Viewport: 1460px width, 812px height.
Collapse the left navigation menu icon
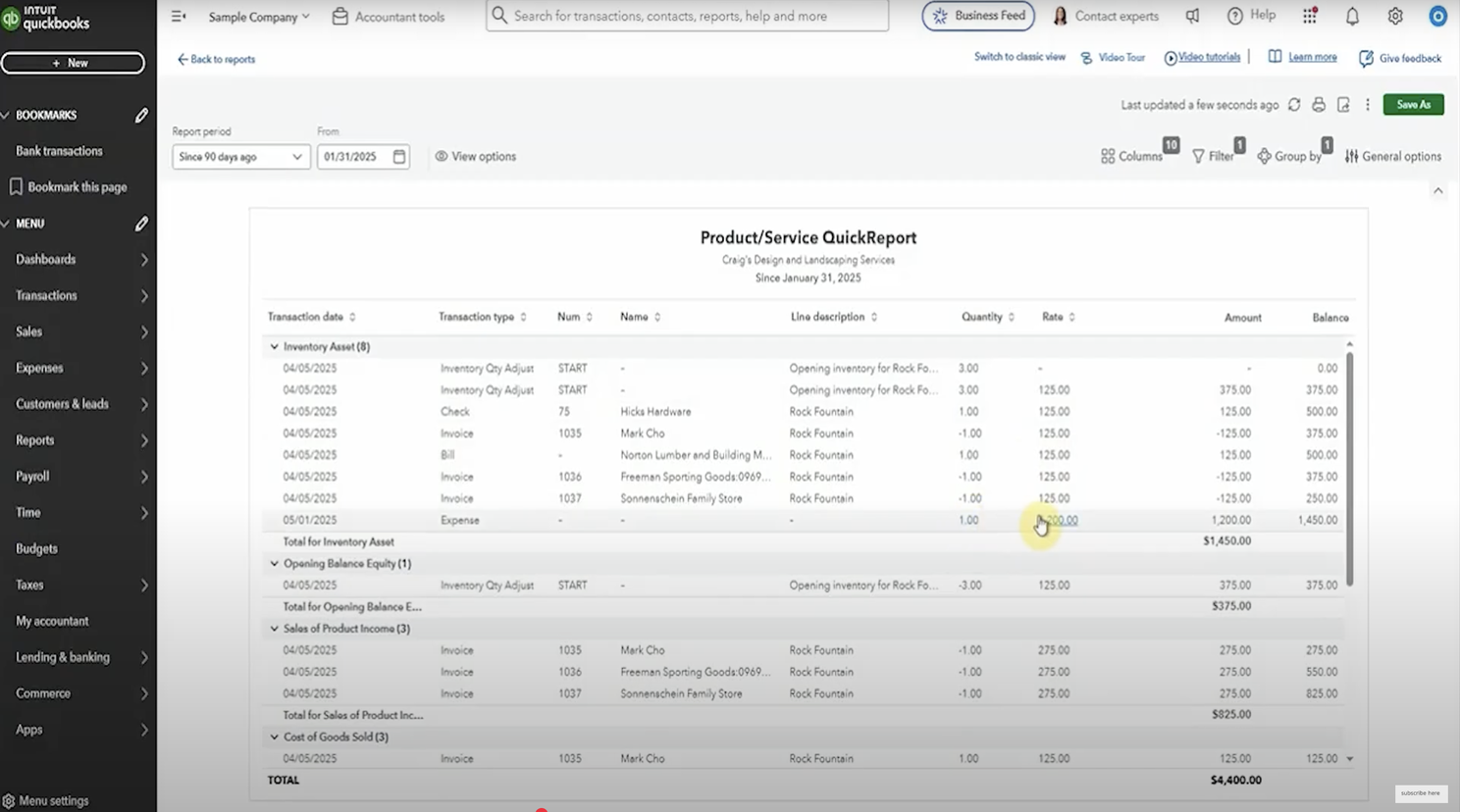(179, 17)
